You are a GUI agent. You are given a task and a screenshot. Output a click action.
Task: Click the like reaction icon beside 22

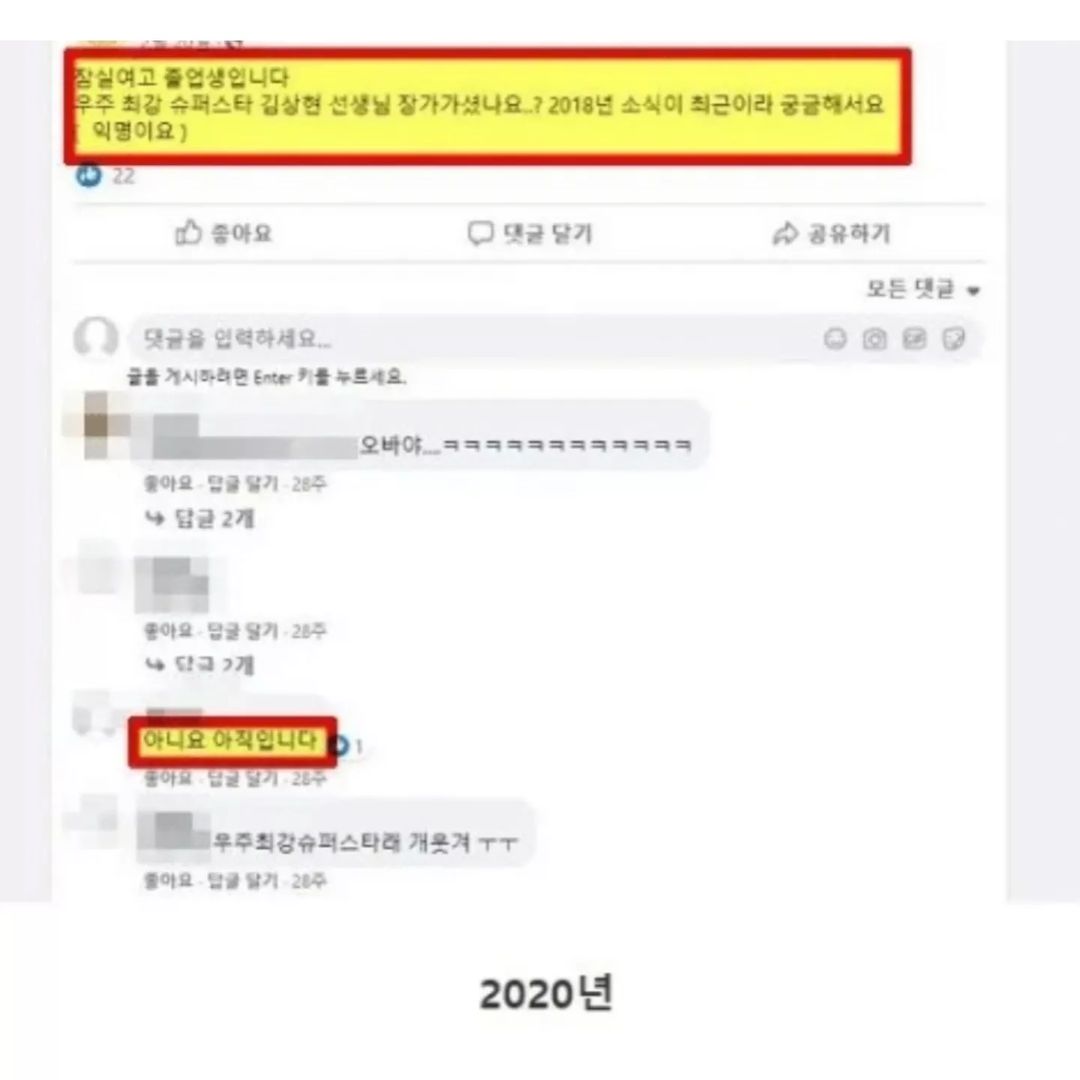pyautogui.click(x=89, y=176)
